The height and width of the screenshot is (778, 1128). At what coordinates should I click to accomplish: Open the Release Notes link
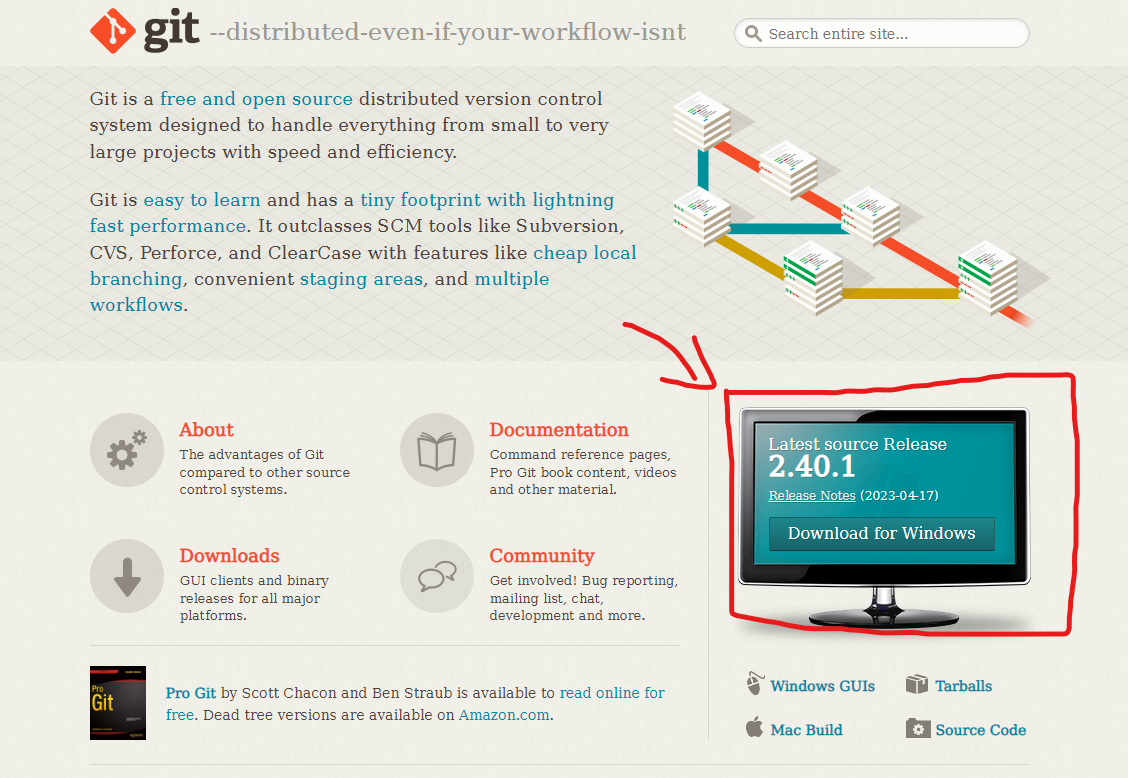pyautogui.click(x=811, y=495)
